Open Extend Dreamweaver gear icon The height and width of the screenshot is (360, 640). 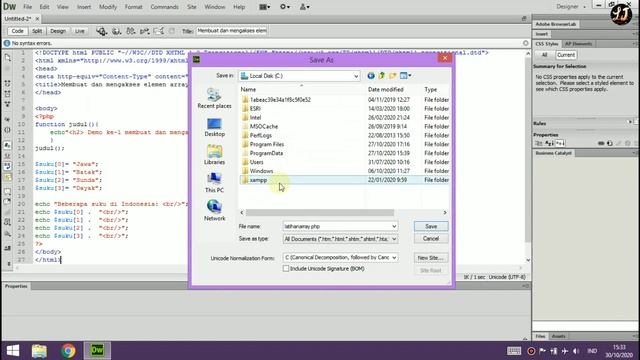pyautogui.click(x=284, y=7)
